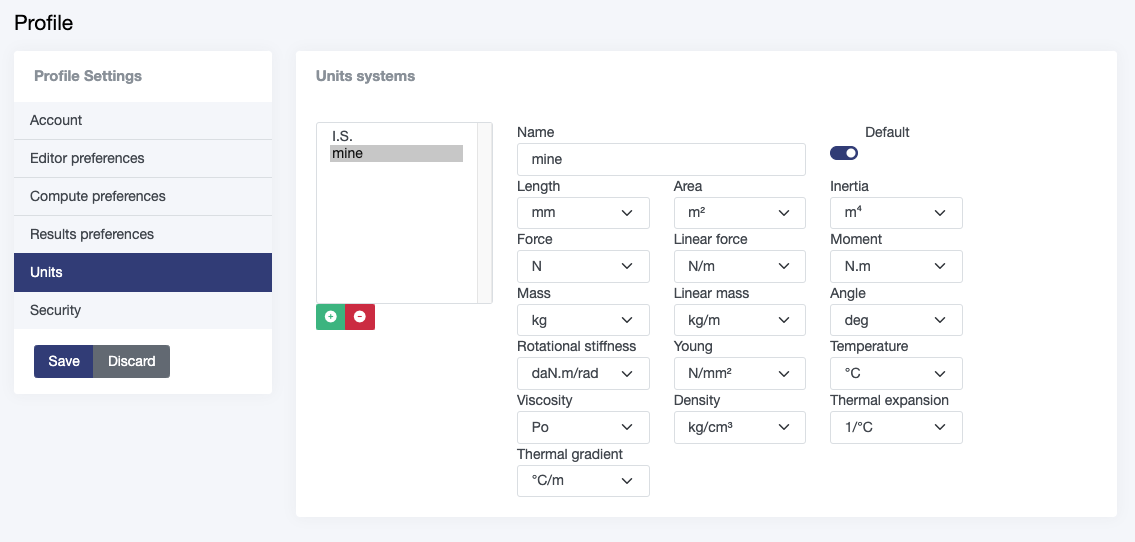
Task: Open the Length unit dropdown
Action: tap(582, 213)
